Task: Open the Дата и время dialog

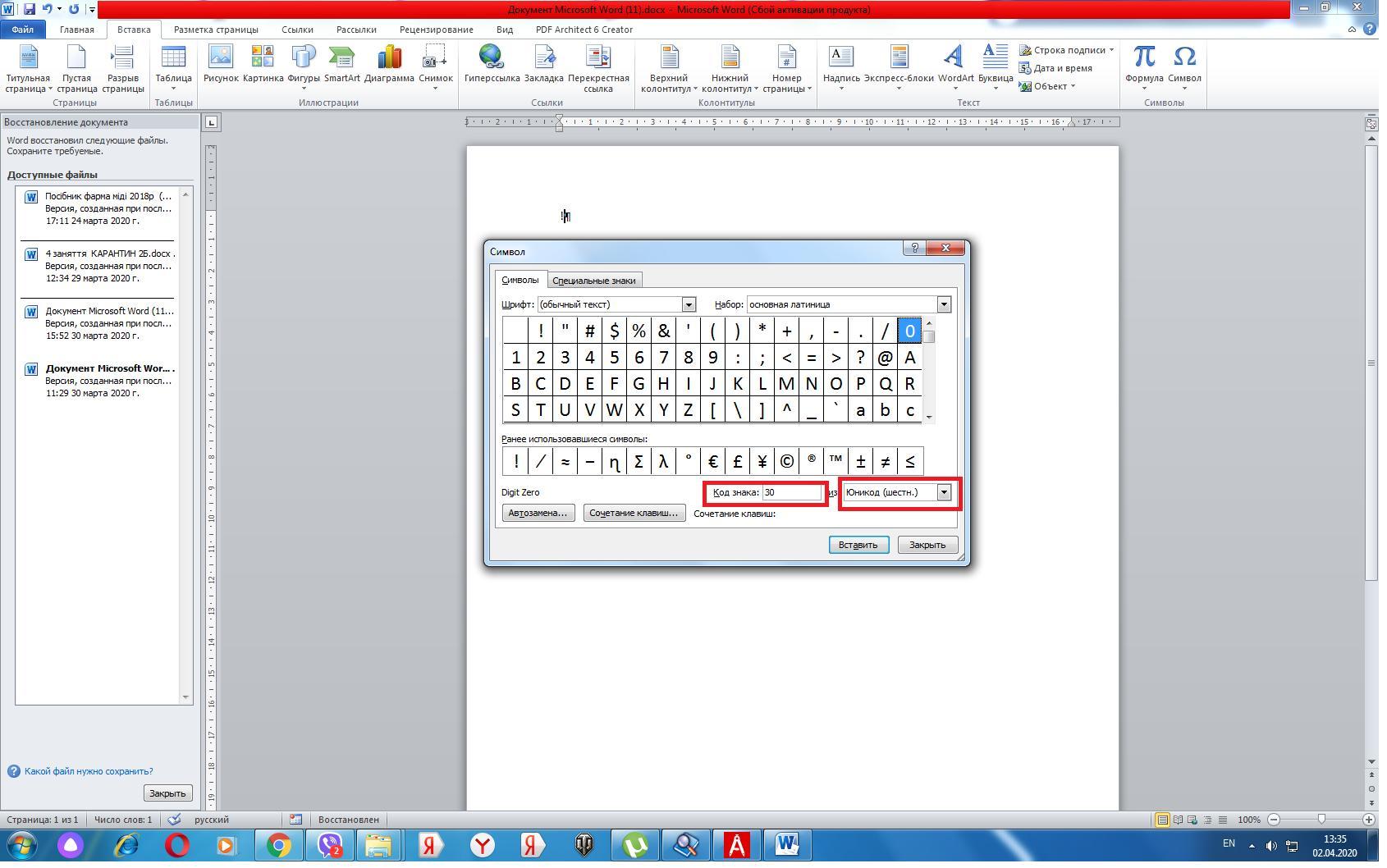Action: 1056,68
